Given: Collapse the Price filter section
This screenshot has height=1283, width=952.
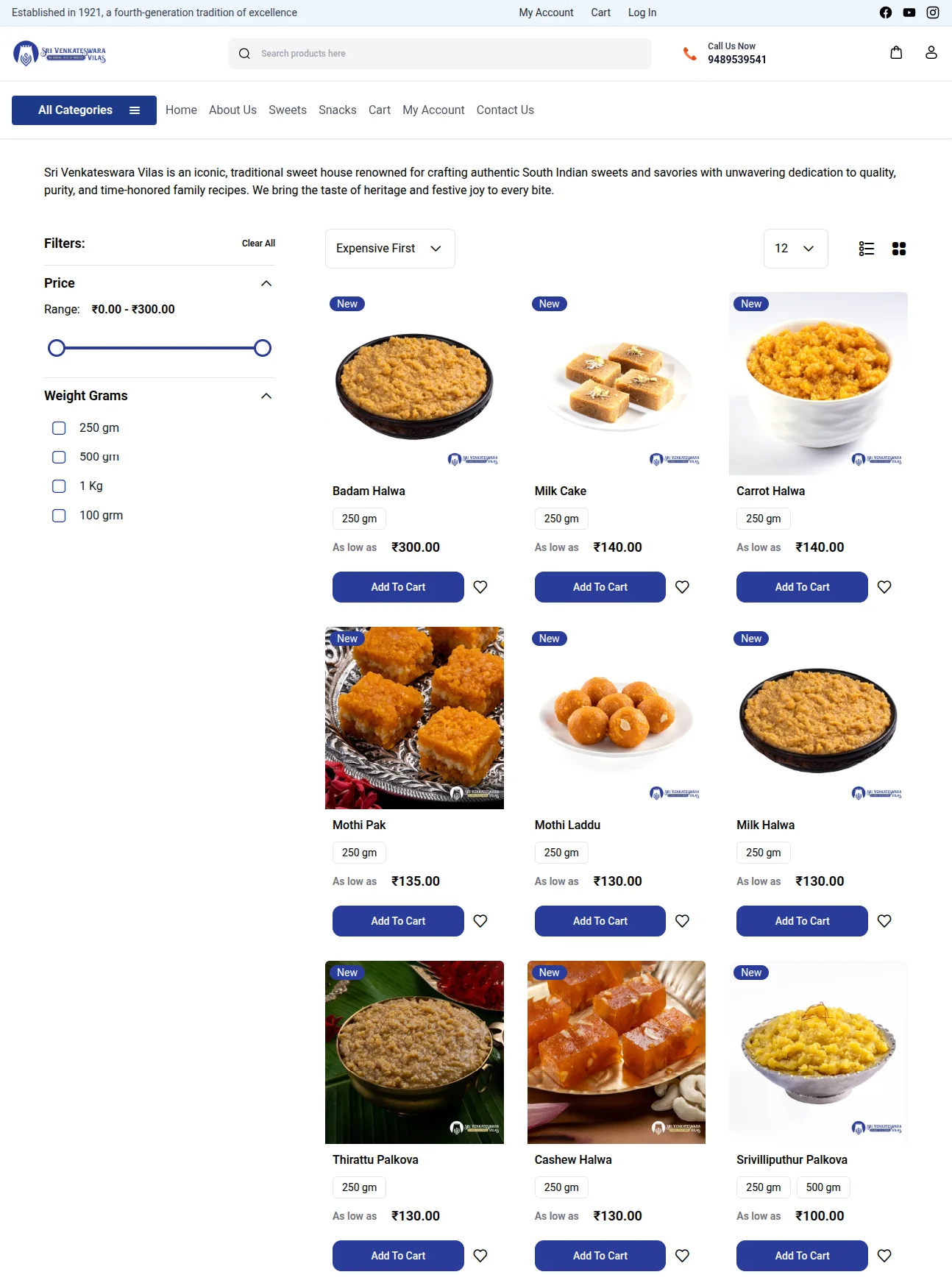Looking at the screenshot, I should click(x=266, y=283).
